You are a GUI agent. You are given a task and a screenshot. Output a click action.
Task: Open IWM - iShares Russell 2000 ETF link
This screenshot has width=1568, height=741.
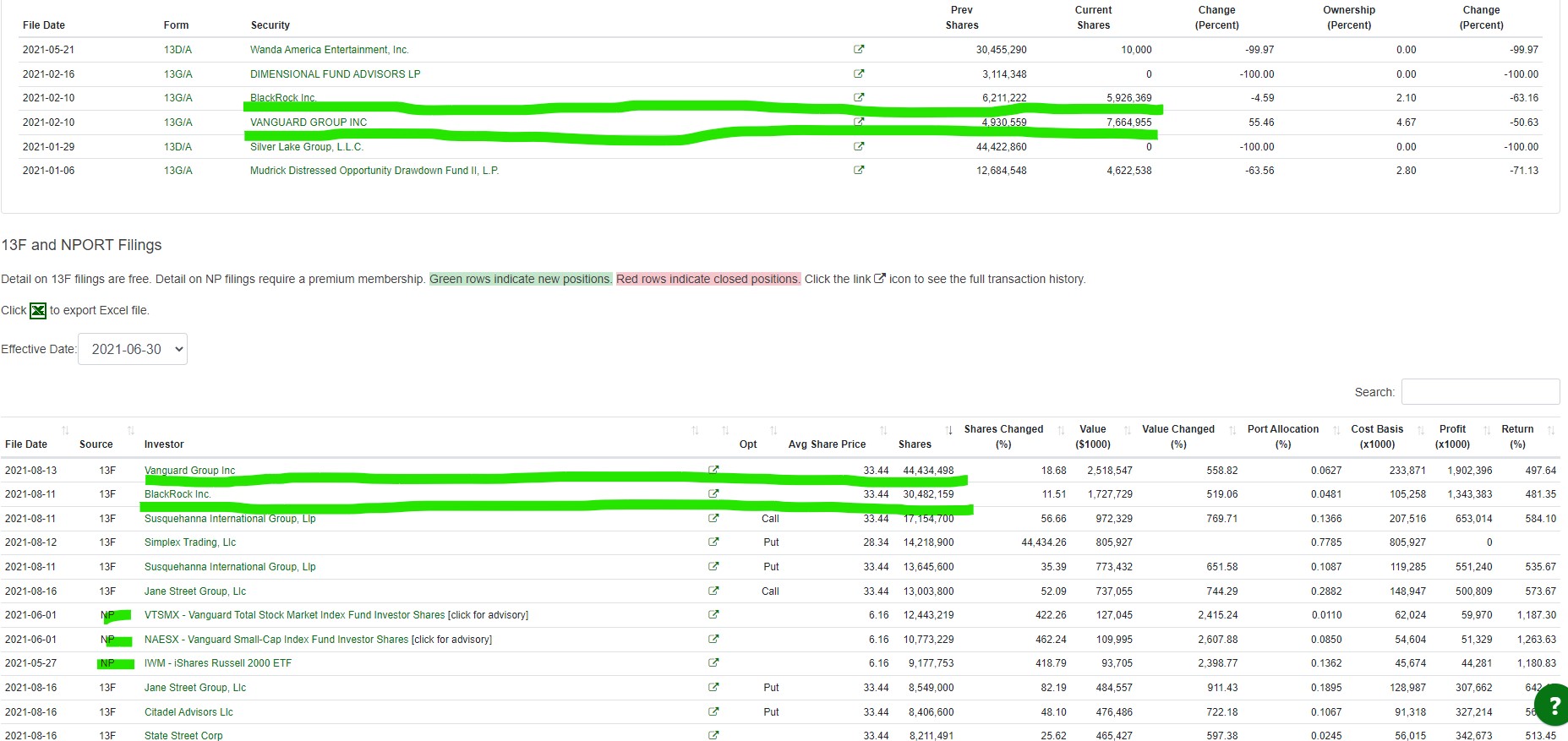tap(218, 663)
